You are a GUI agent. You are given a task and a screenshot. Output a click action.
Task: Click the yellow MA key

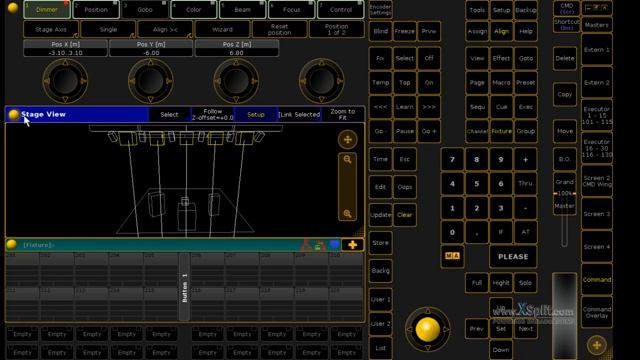(x=452, y=256)
